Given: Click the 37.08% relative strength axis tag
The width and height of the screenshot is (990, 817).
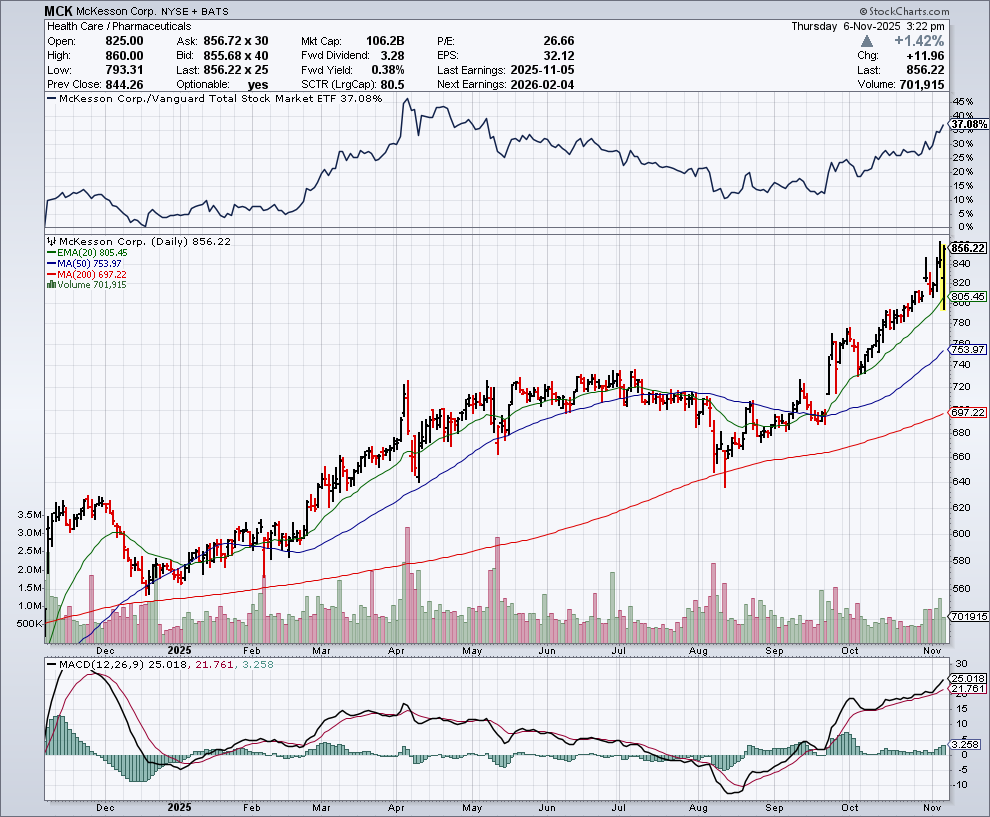Looking at the screenshot, I should [x=967, y=124].
